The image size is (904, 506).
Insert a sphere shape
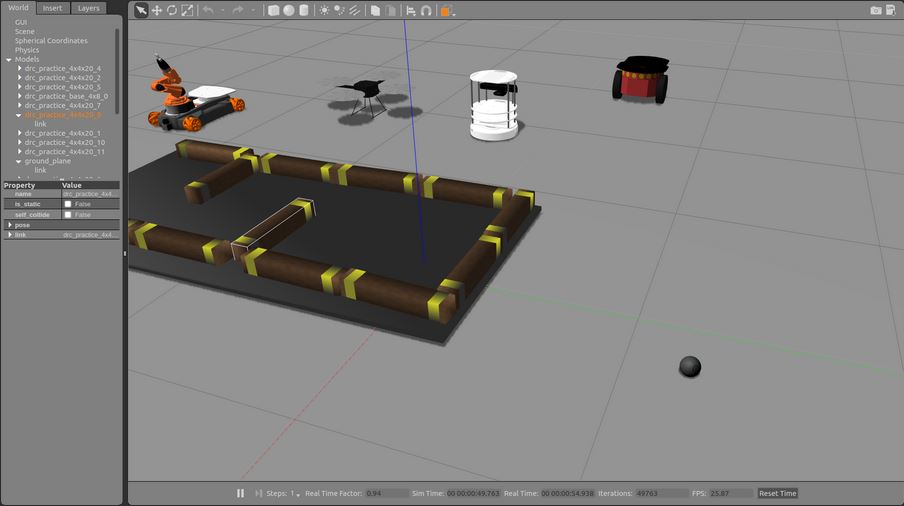click(x=289, y=10)
